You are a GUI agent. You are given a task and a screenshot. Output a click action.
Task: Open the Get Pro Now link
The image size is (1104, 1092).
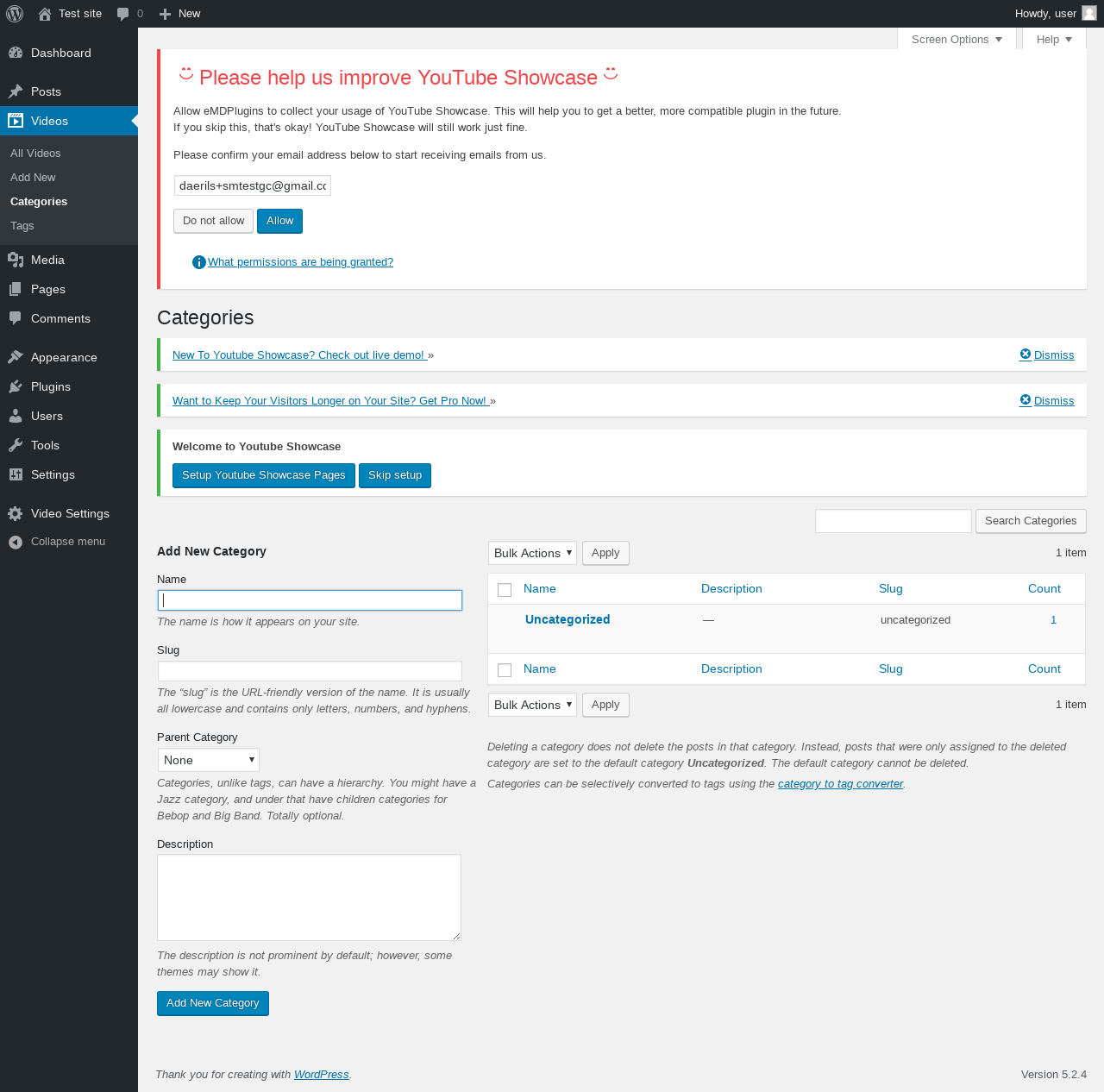click(331, 401)
